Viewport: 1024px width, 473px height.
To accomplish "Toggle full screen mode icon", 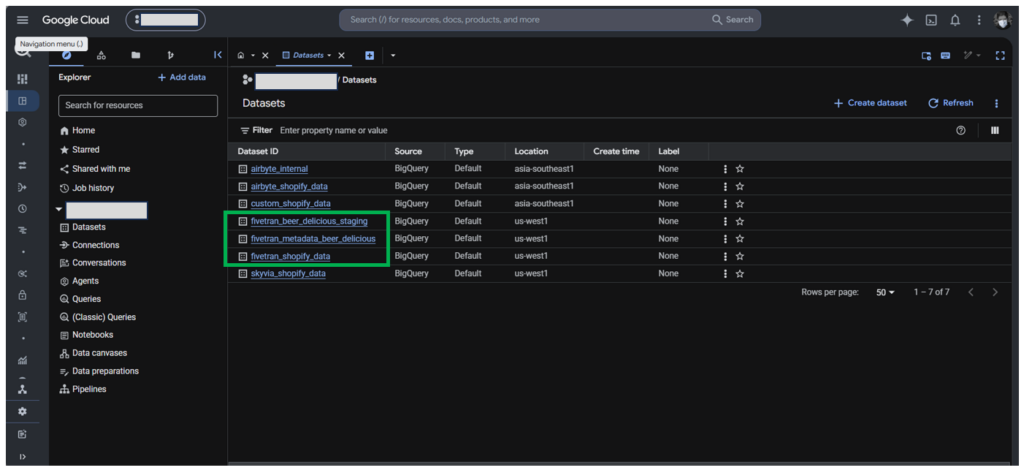I will click(1000, 56).
